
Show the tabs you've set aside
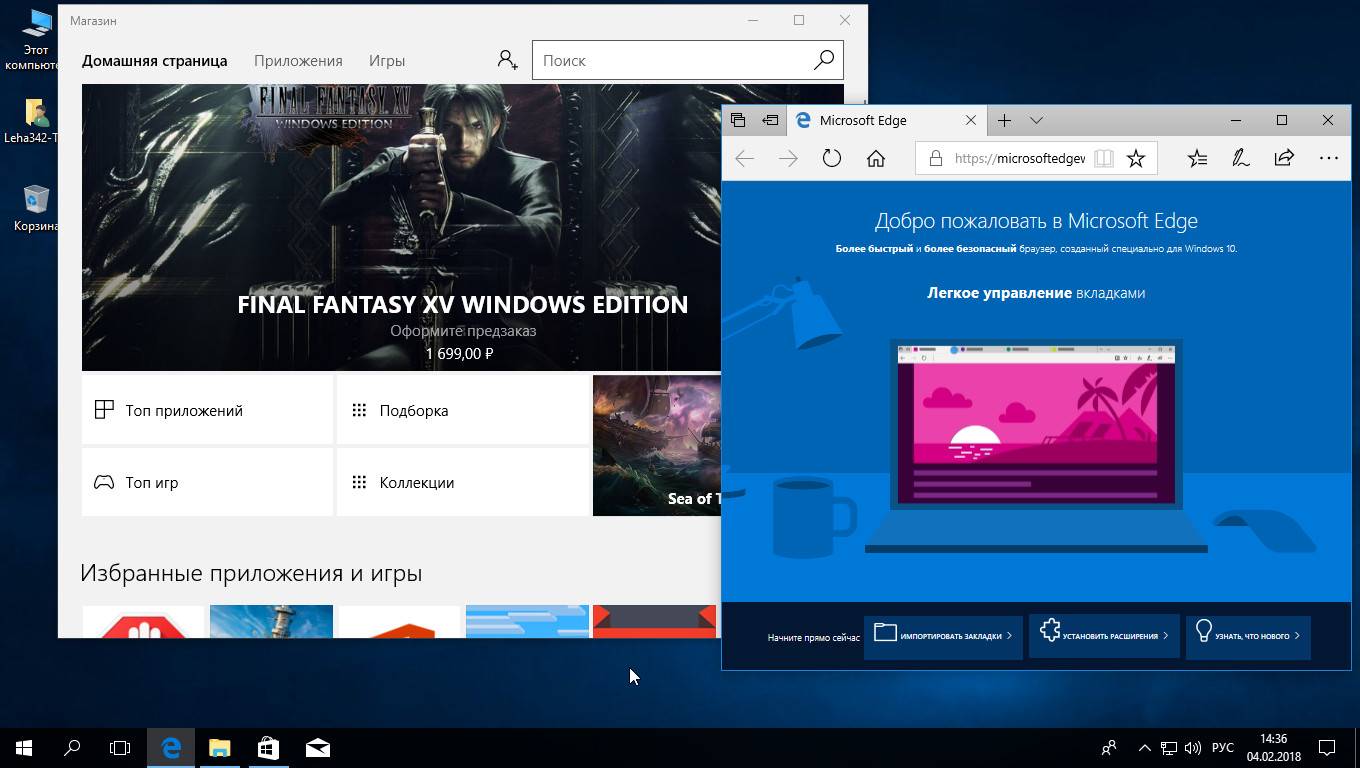[738, 120]
